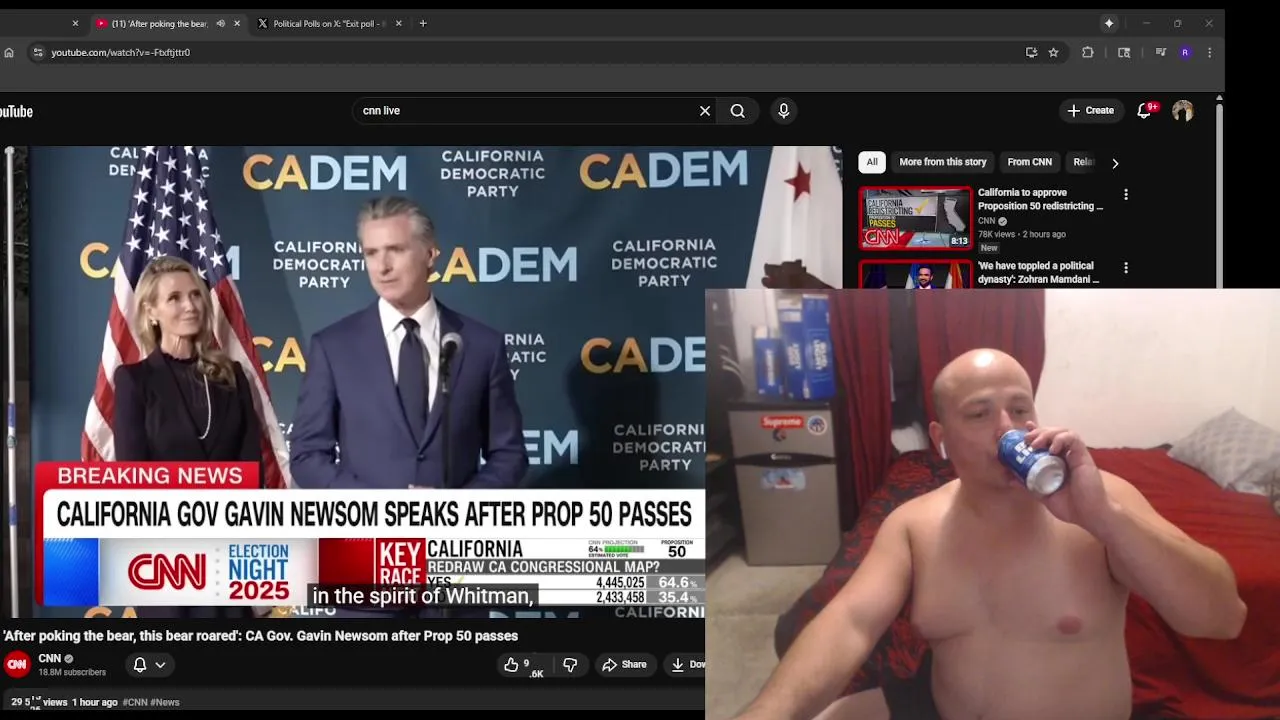Switch to the 'After poking the bear' YouTube tab
Screen dimensions: 1280x720
point(159,23)
